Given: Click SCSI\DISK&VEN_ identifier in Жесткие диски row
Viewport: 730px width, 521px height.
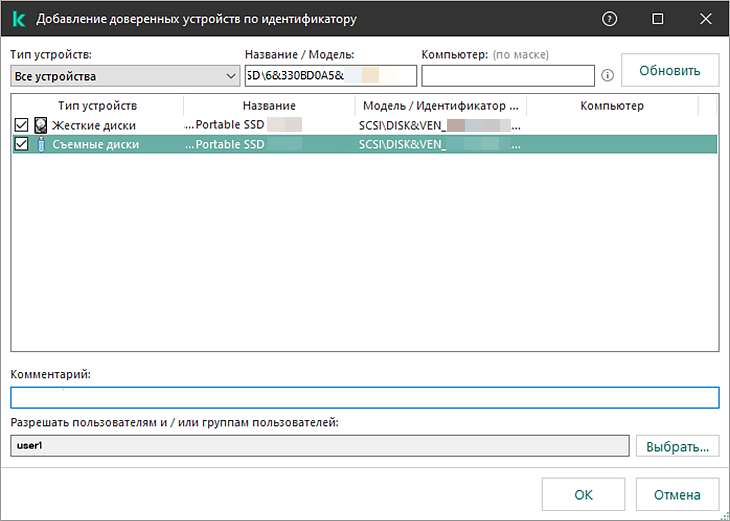Looking at the screenshot, I should pos(402,126).
